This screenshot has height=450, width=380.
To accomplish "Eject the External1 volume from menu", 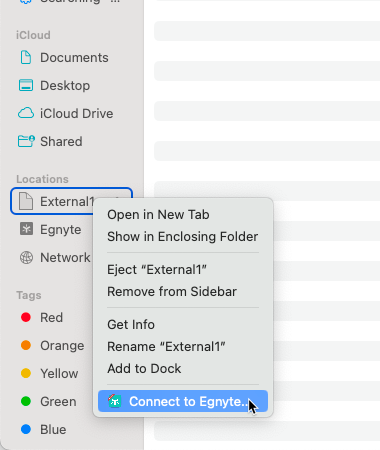I will (157, 270).
